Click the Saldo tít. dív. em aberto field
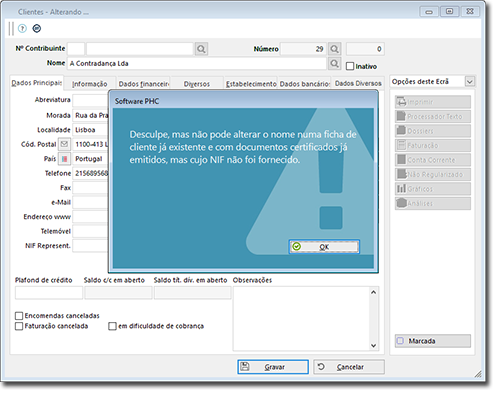Viewport: 496px width, 394px height. point(192,293)
